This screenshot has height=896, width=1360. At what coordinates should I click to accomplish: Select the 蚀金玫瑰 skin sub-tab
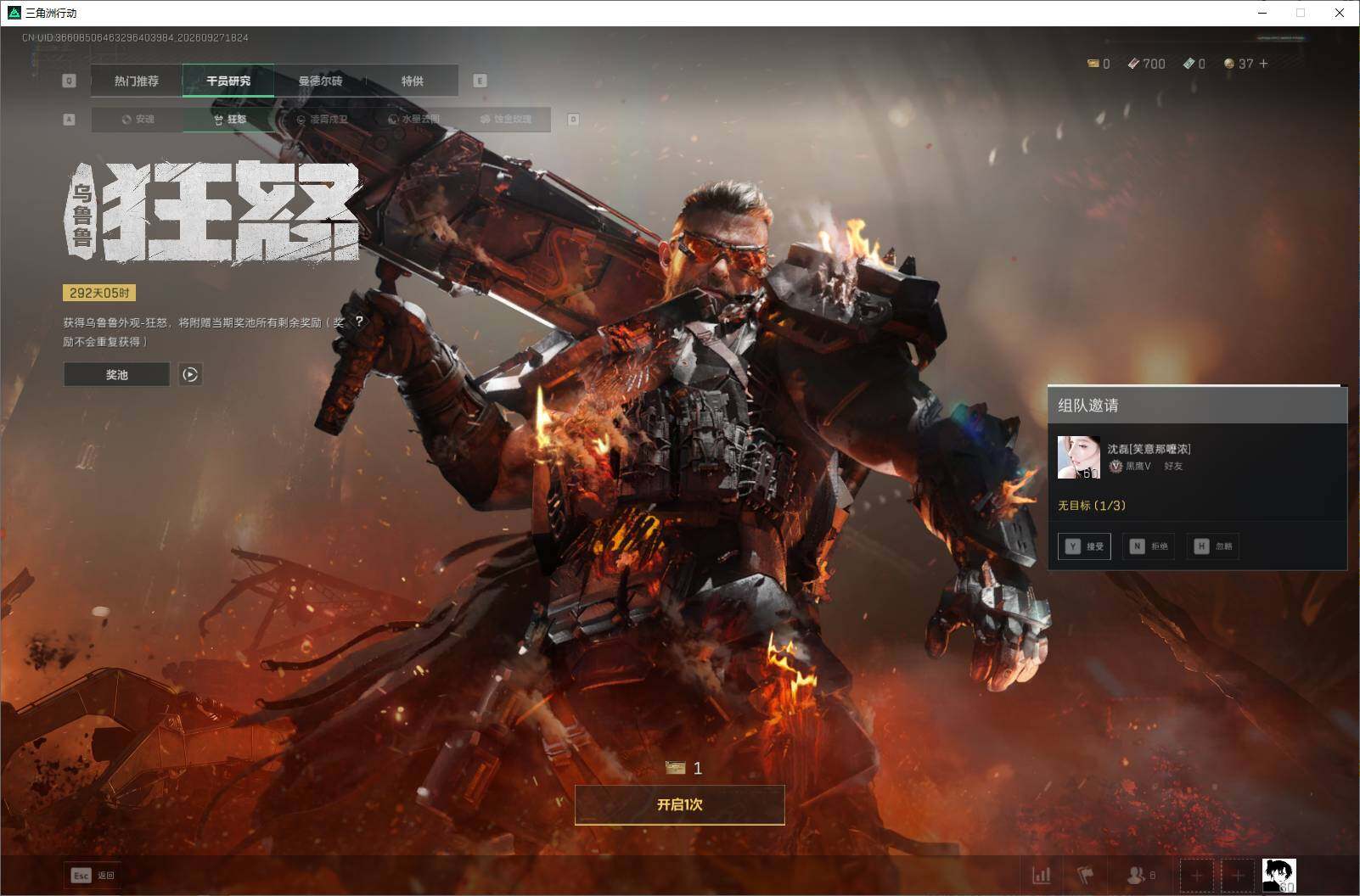tap(505, 120)
